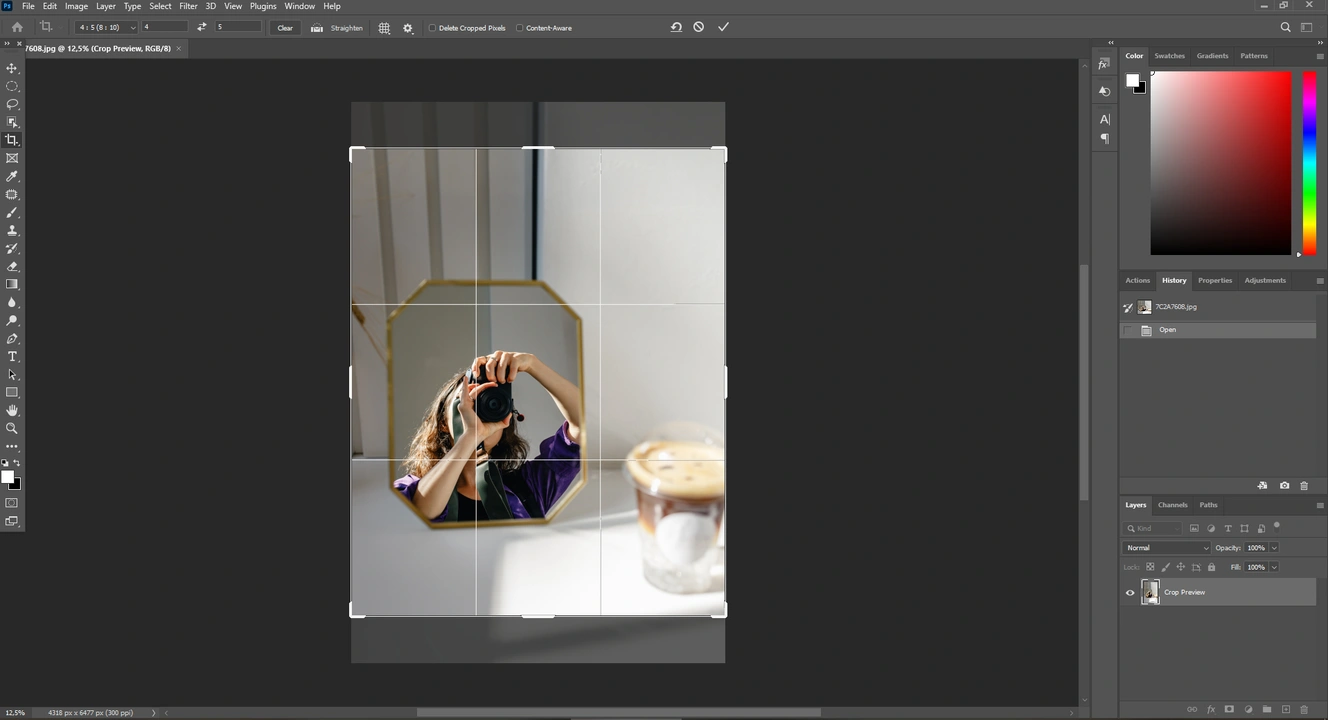Add a layer style fx
Screen dimensions: 1328x720
(x=1210, y=709)
